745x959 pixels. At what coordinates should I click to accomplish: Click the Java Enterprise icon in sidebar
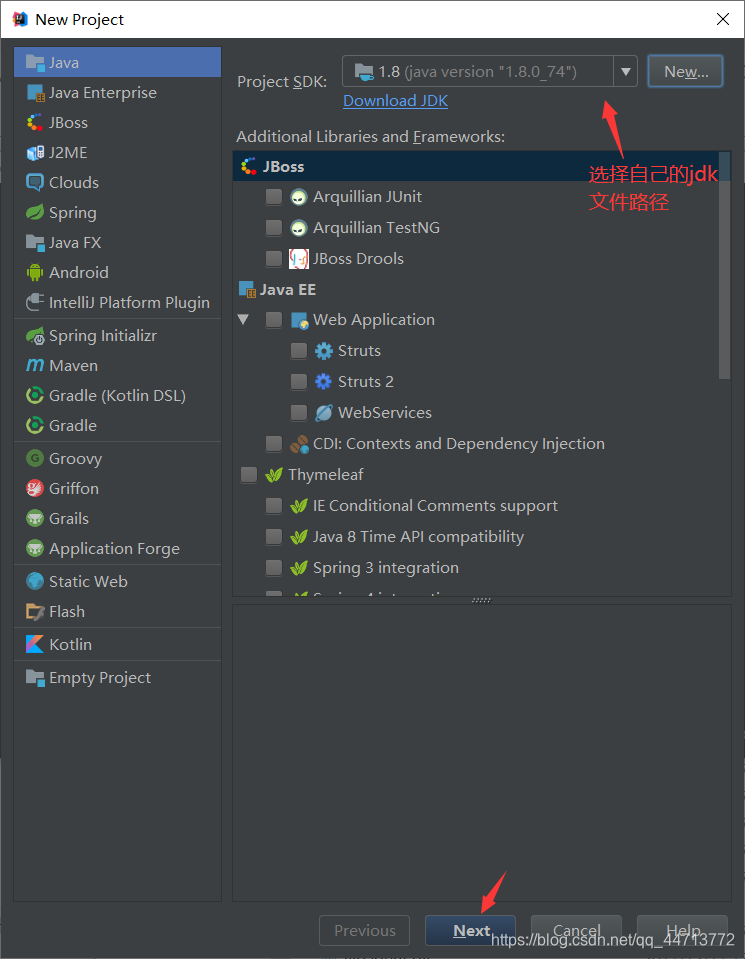pos(36,93)
